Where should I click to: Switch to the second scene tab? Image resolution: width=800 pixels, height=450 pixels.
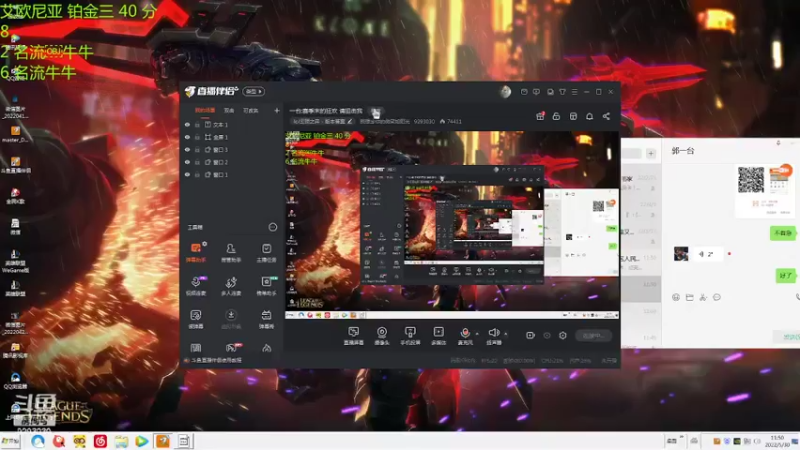tap(229, 110)
